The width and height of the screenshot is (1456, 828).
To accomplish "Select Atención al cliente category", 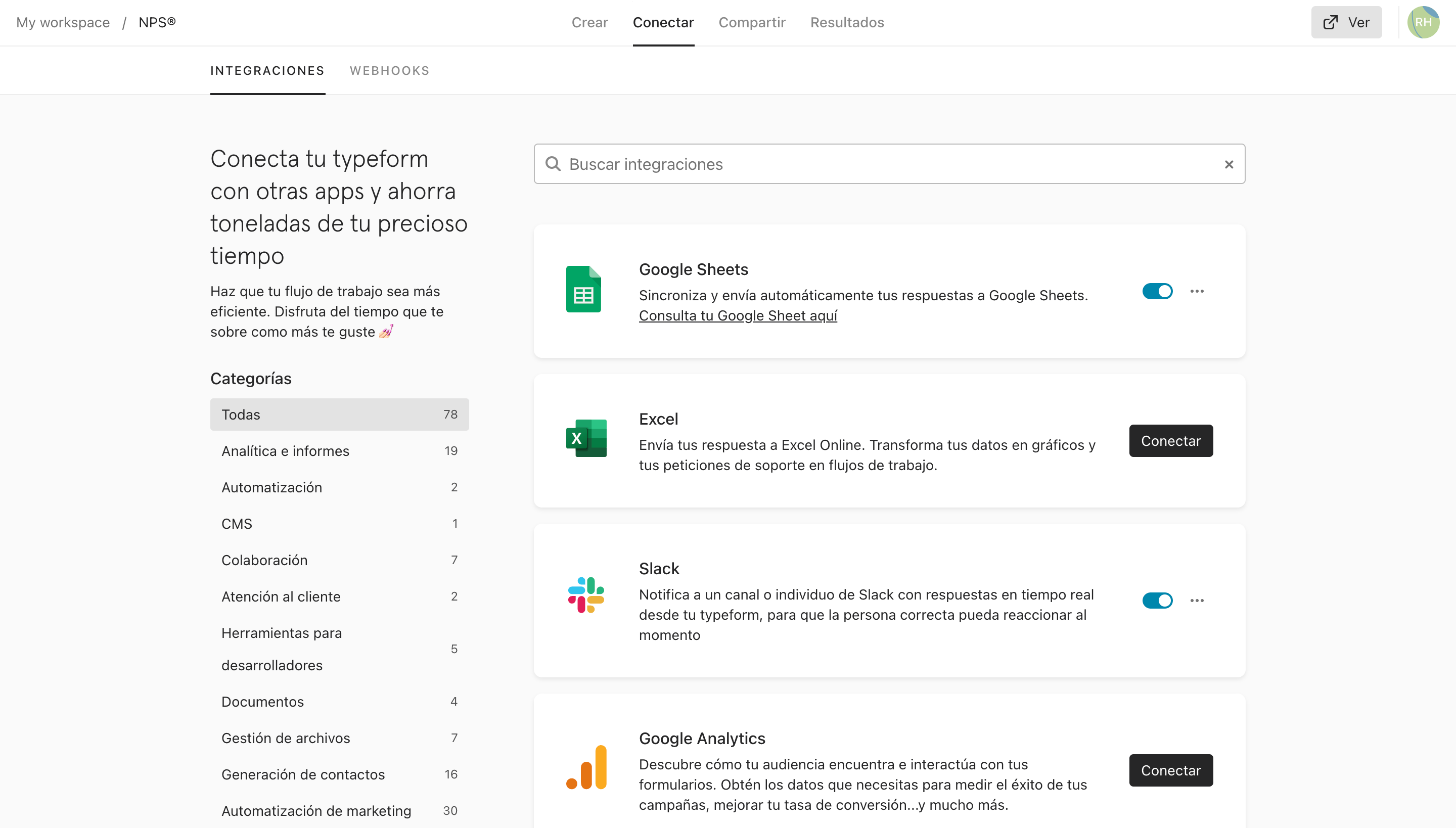I will pos(340,596).
